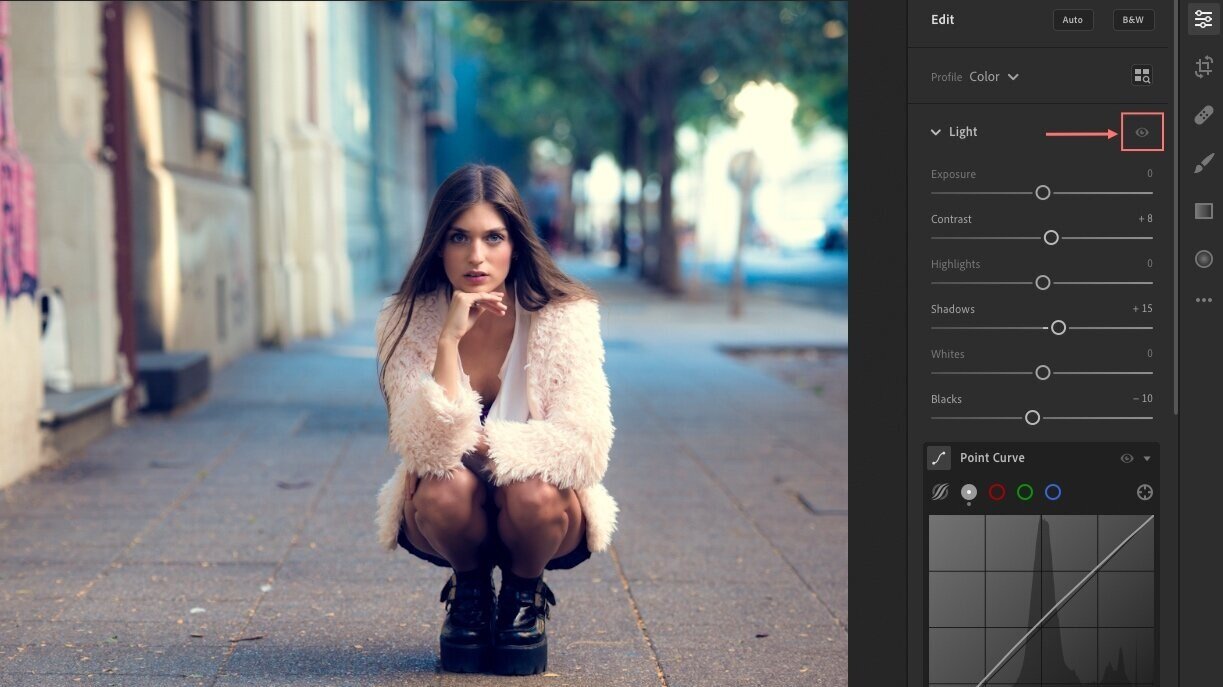Click the Edit panel title
Screen dimensions: 1223x687
[942, 20]
